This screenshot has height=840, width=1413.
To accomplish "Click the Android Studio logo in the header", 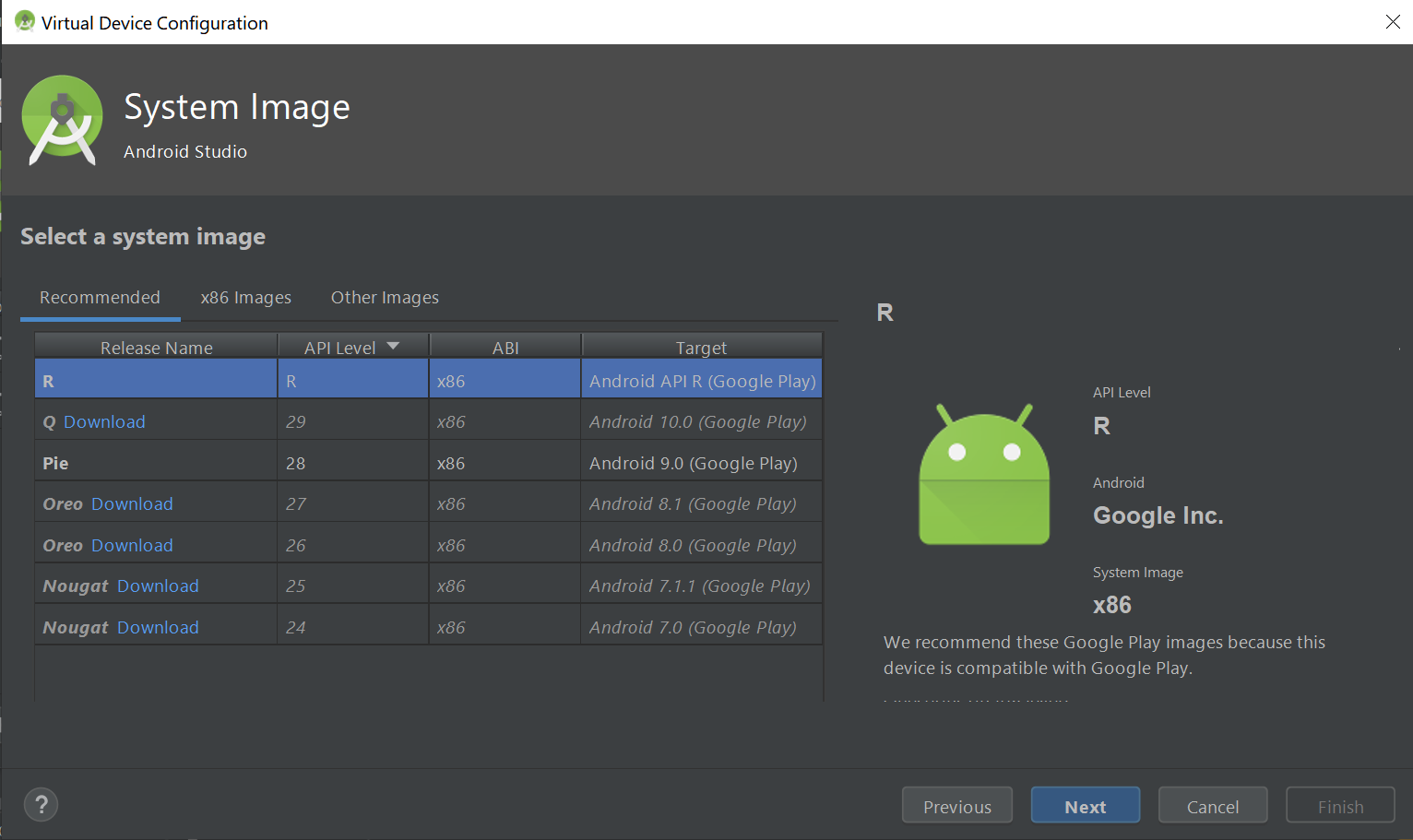I will tap(62, 120).
